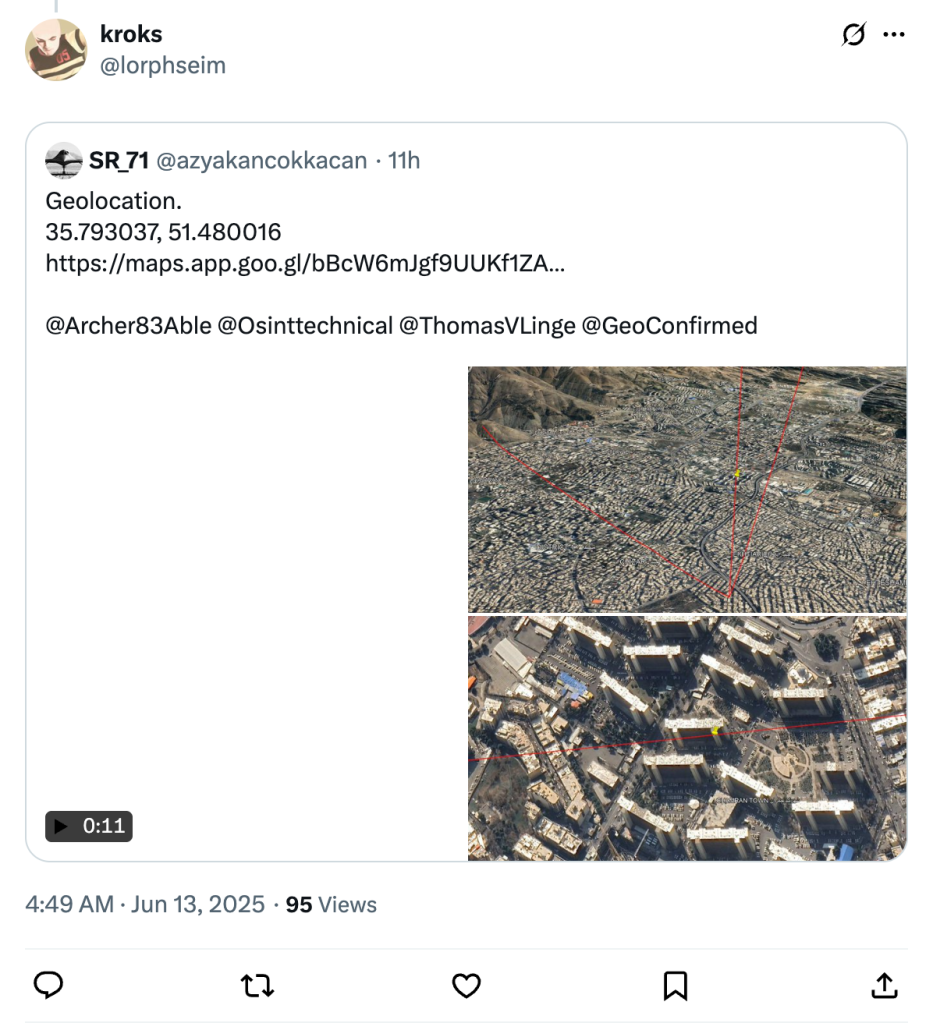Click the reply speech bubble icon

[x=48, y=986]
